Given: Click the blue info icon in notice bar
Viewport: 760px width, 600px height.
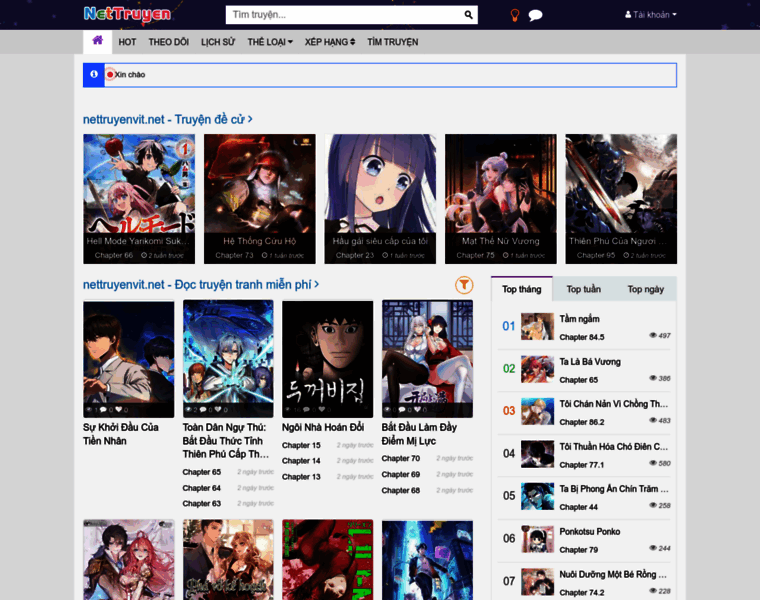Looking at the screenshot, I should (x=94, y=75).
